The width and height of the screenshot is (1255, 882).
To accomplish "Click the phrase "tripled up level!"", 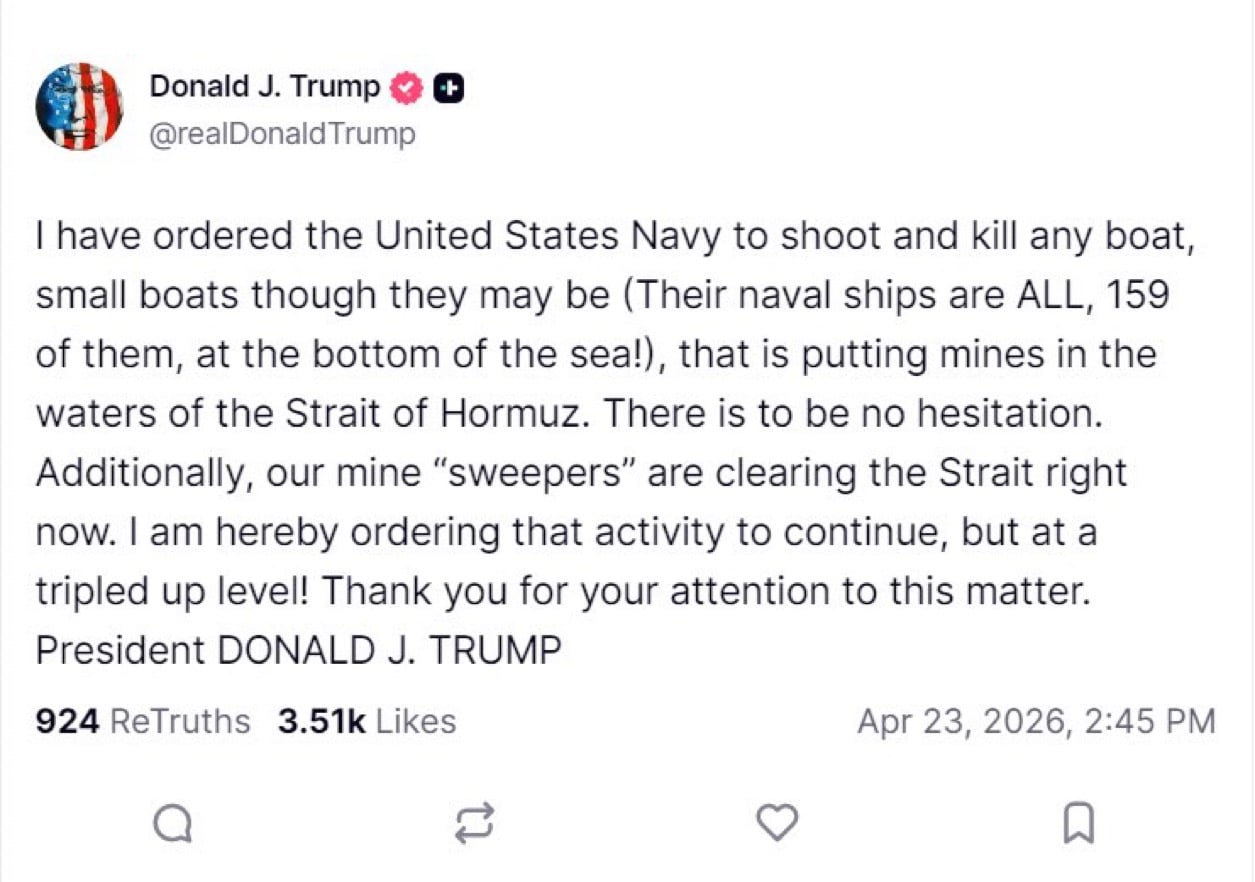I will pos(172,591).
